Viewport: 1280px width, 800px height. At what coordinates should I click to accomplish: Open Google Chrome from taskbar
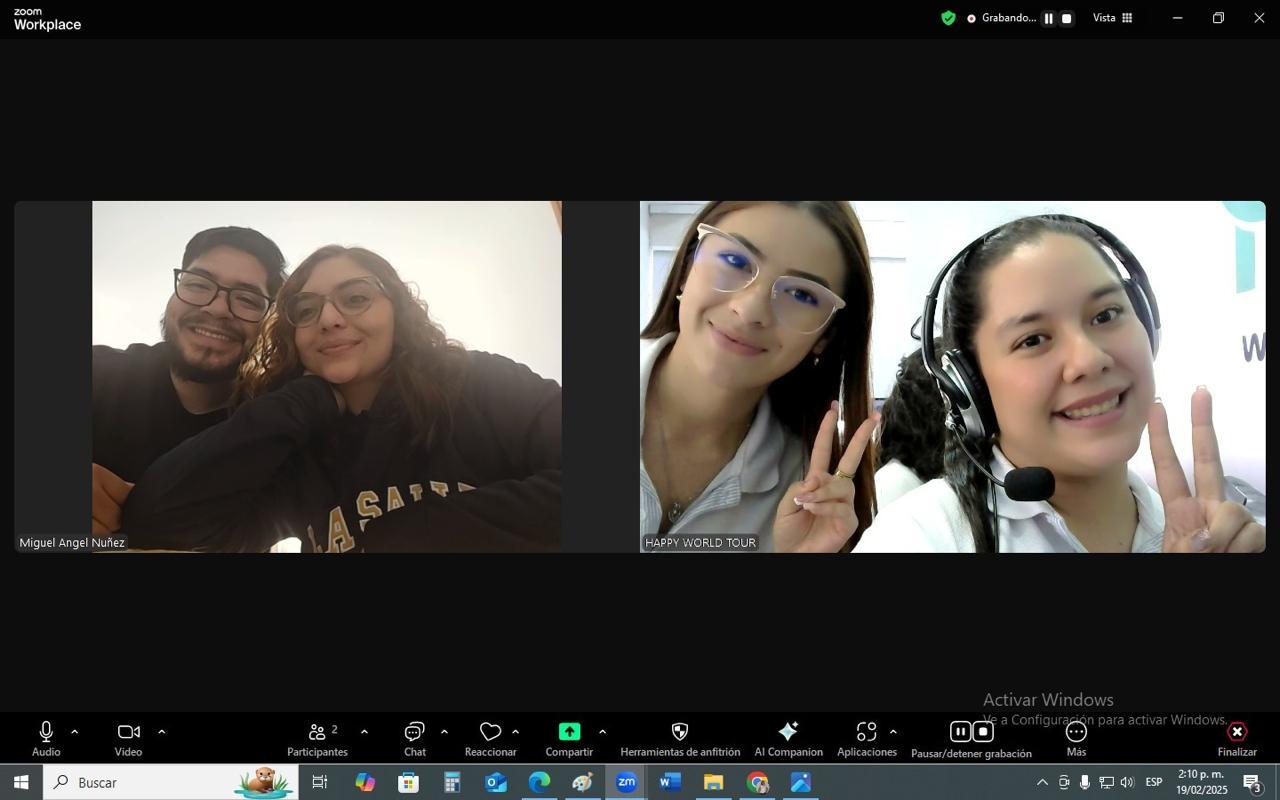point(757,782)
